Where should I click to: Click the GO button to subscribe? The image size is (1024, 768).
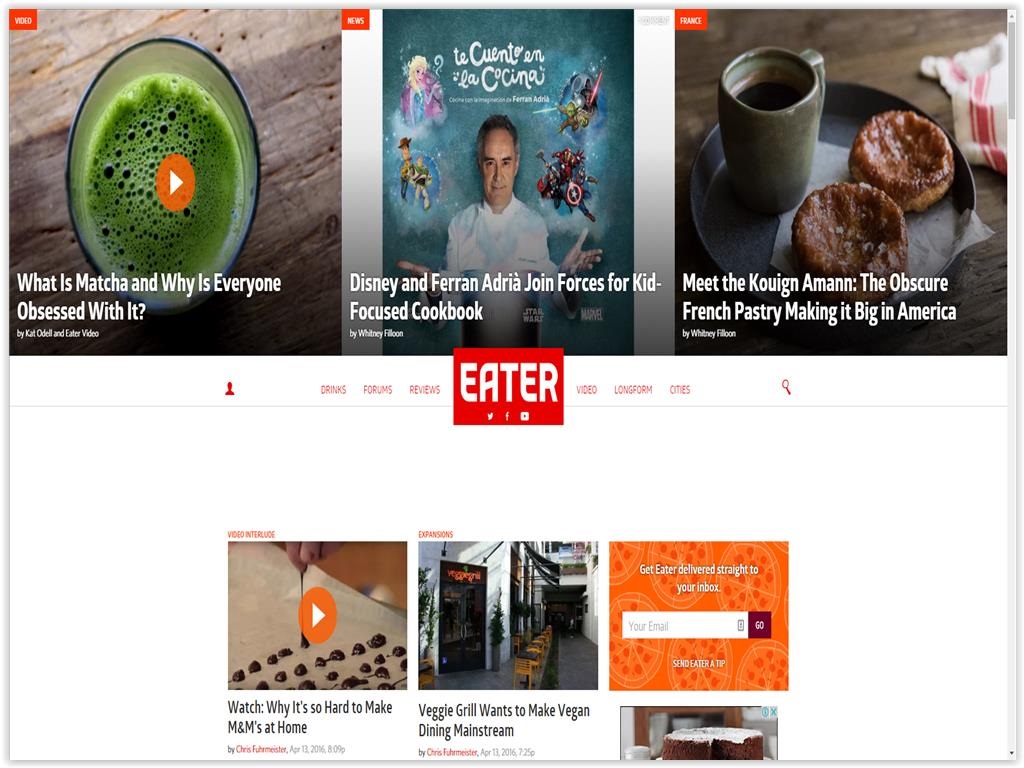(760, 625)
